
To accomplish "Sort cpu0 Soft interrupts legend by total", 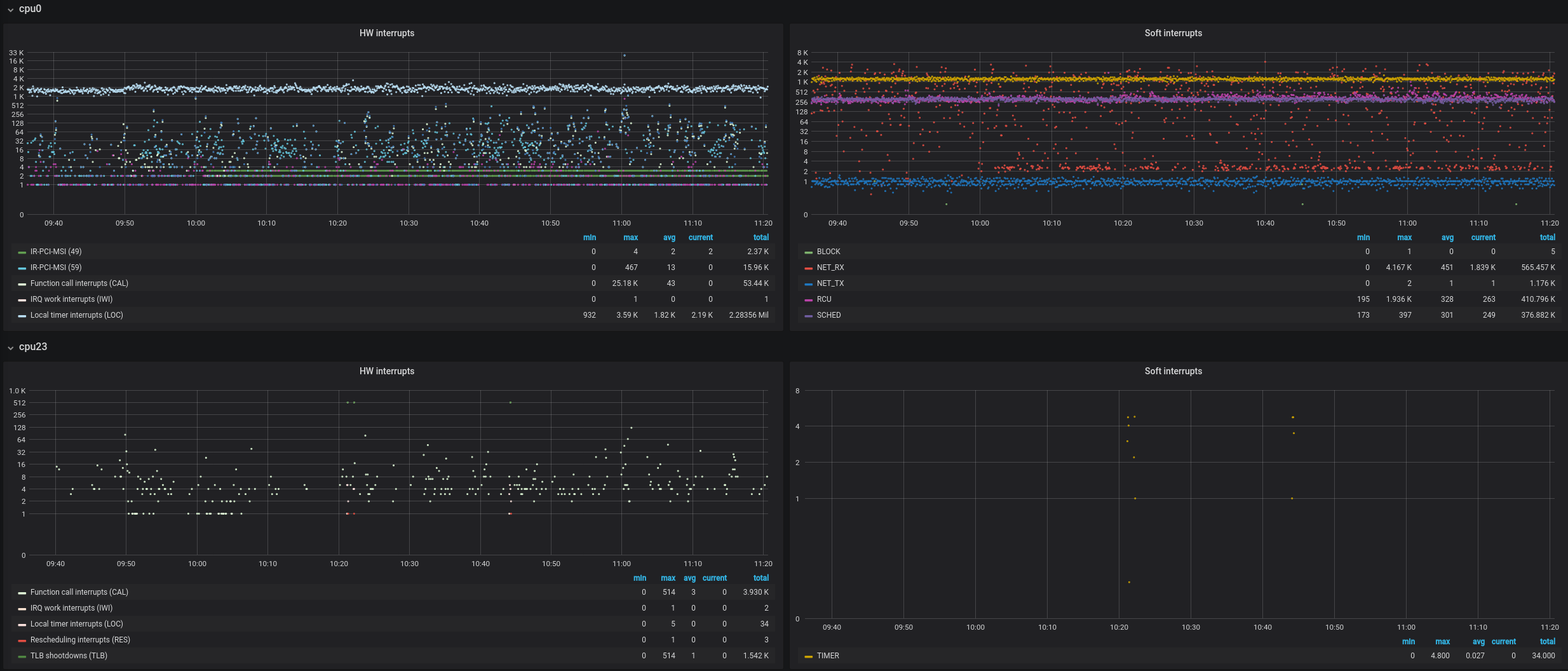I will tap(1548, 238).
